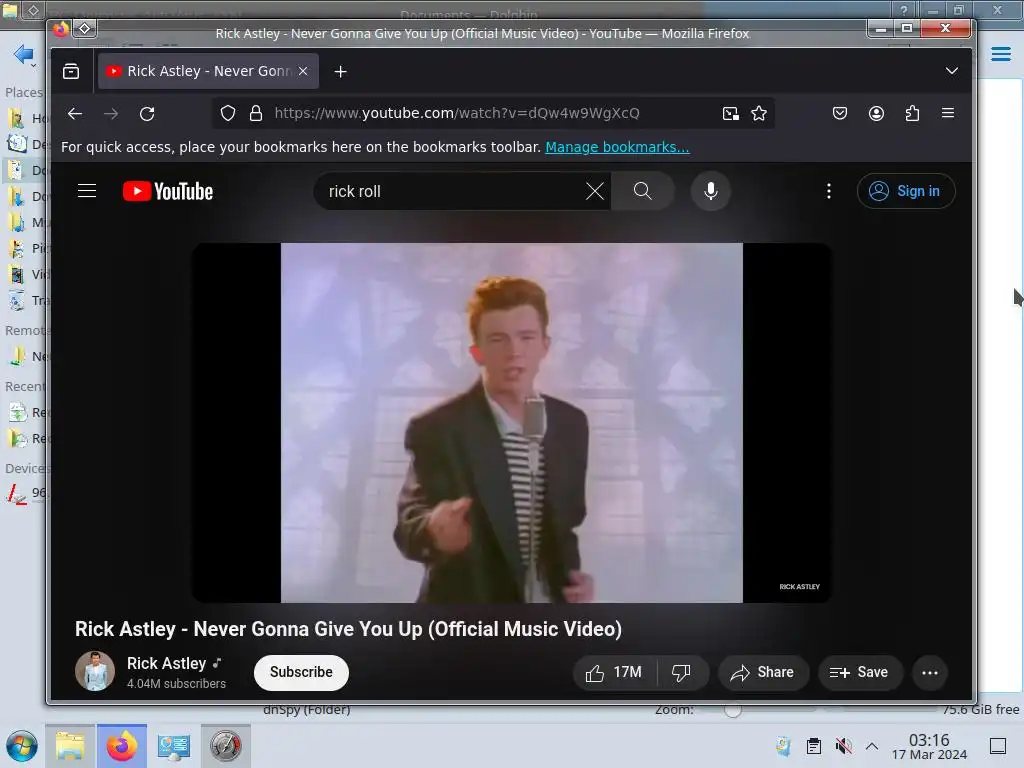
Task: Open Firefox account icon
Action: coord(876,114)
